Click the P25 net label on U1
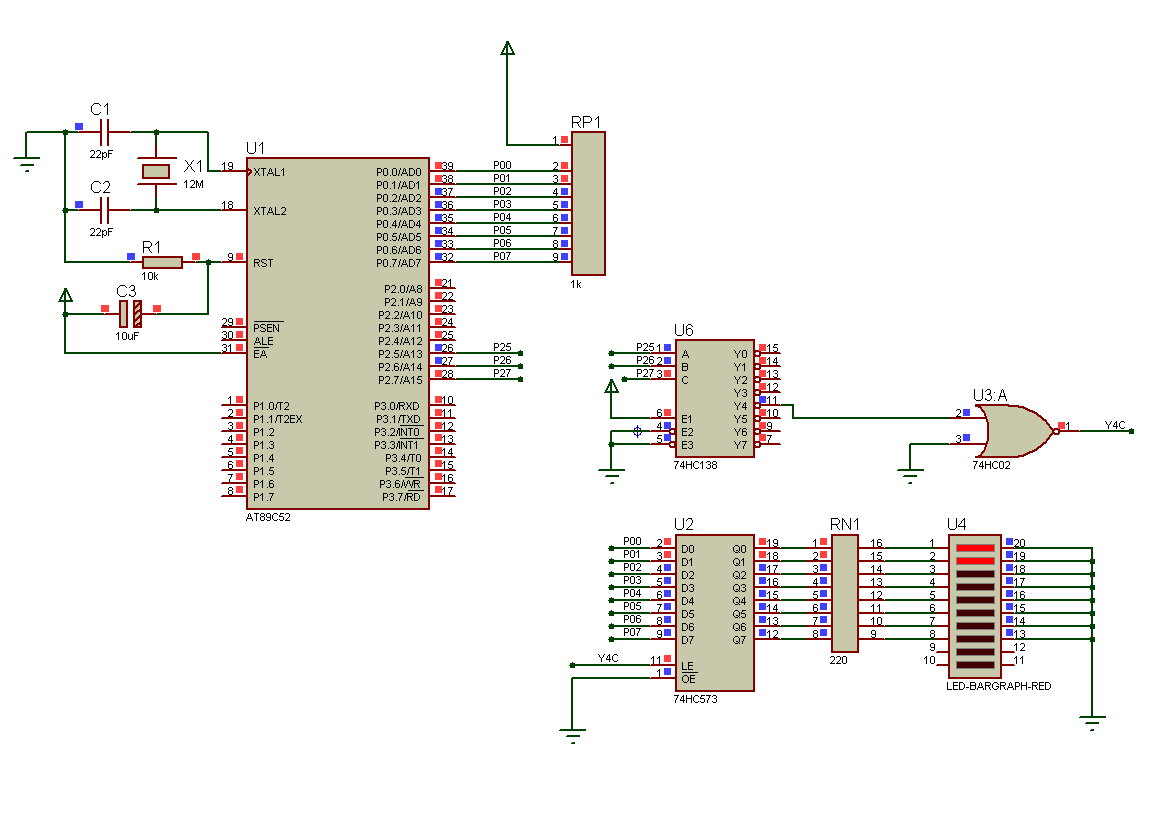This screenshot has height=818, width=1172. (x=502, y=347)
